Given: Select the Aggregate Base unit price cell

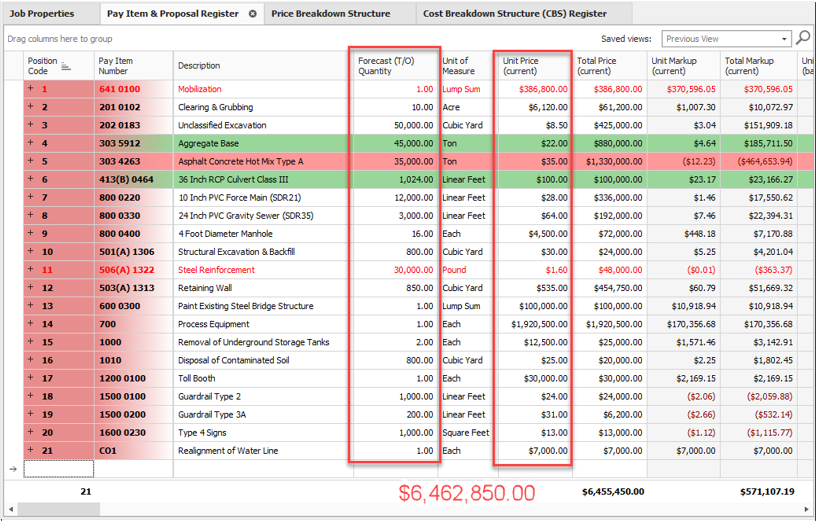Looking at the screenshot, I should pos(533,143).
